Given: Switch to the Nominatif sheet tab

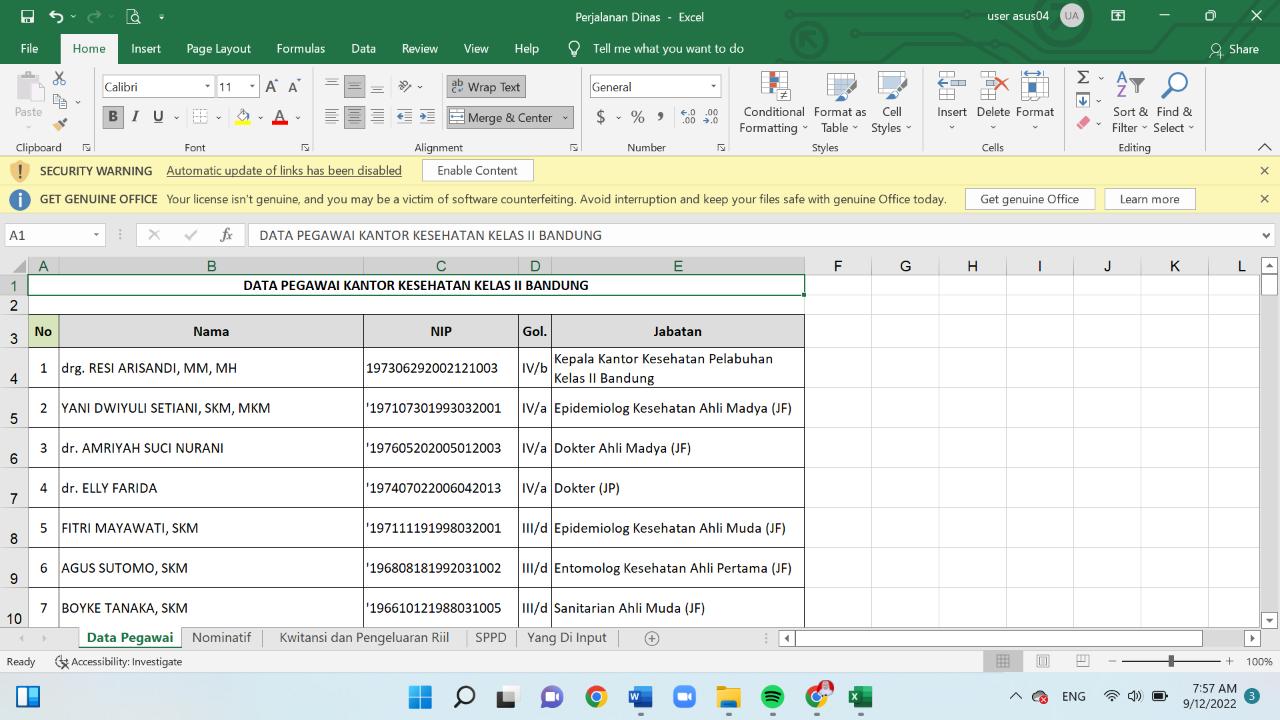Looking at the screenshot, I should [221, 637].
